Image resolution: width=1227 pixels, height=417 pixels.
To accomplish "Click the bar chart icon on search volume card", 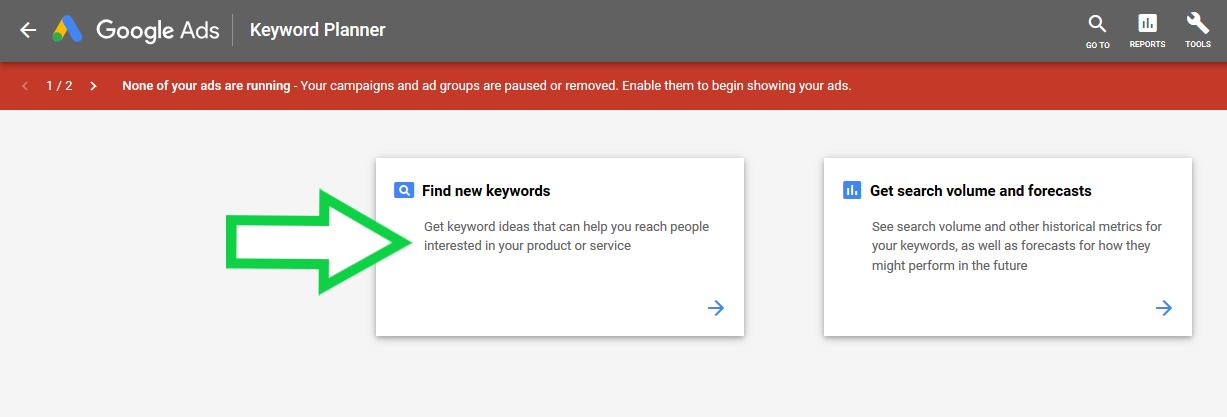I will click(x=852, y=190).
